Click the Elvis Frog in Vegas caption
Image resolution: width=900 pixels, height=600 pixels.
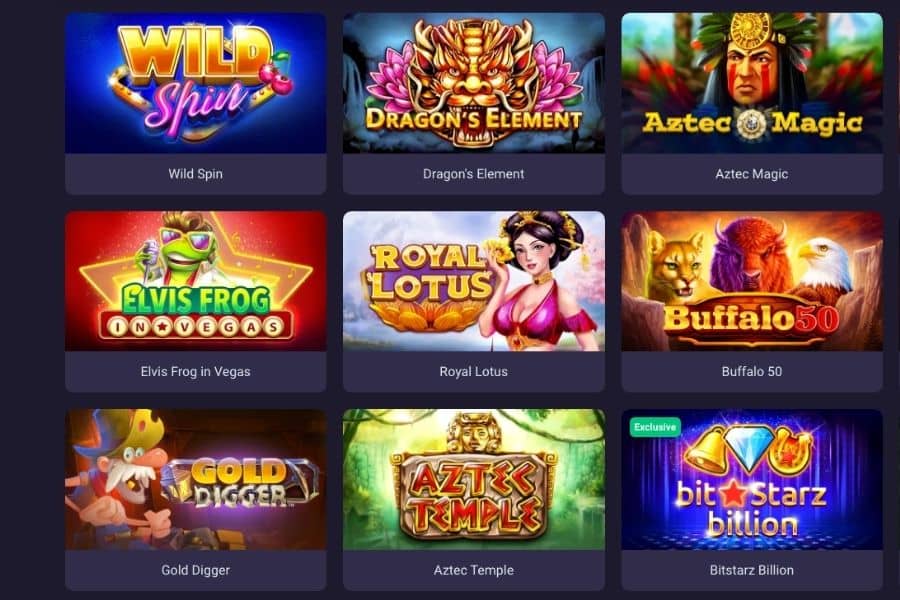point(196,371)
